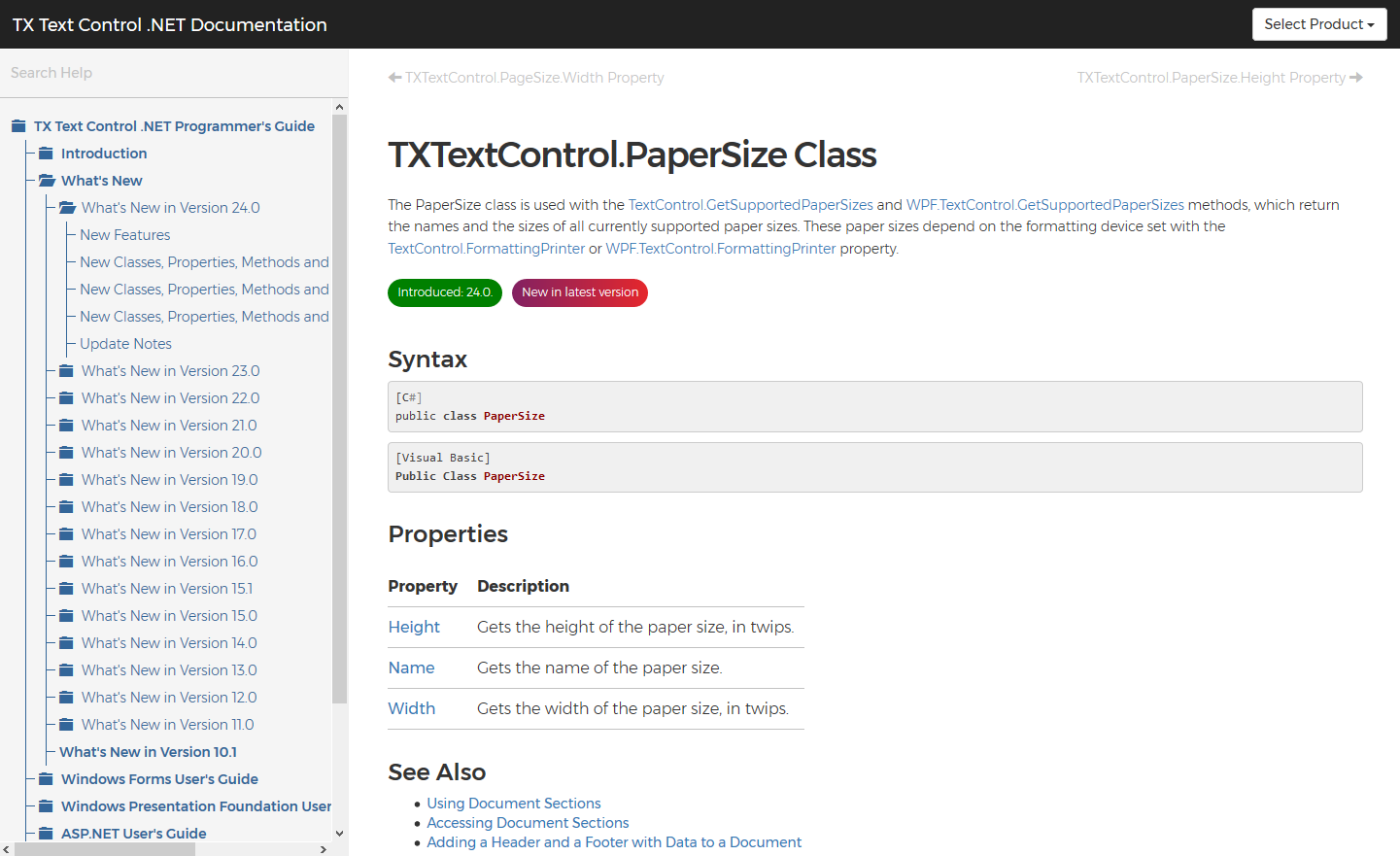Collapse the What's New in Version 24.0 folder icon
This screenshot has height=856, width=1400.
click(x=67, y=208)
